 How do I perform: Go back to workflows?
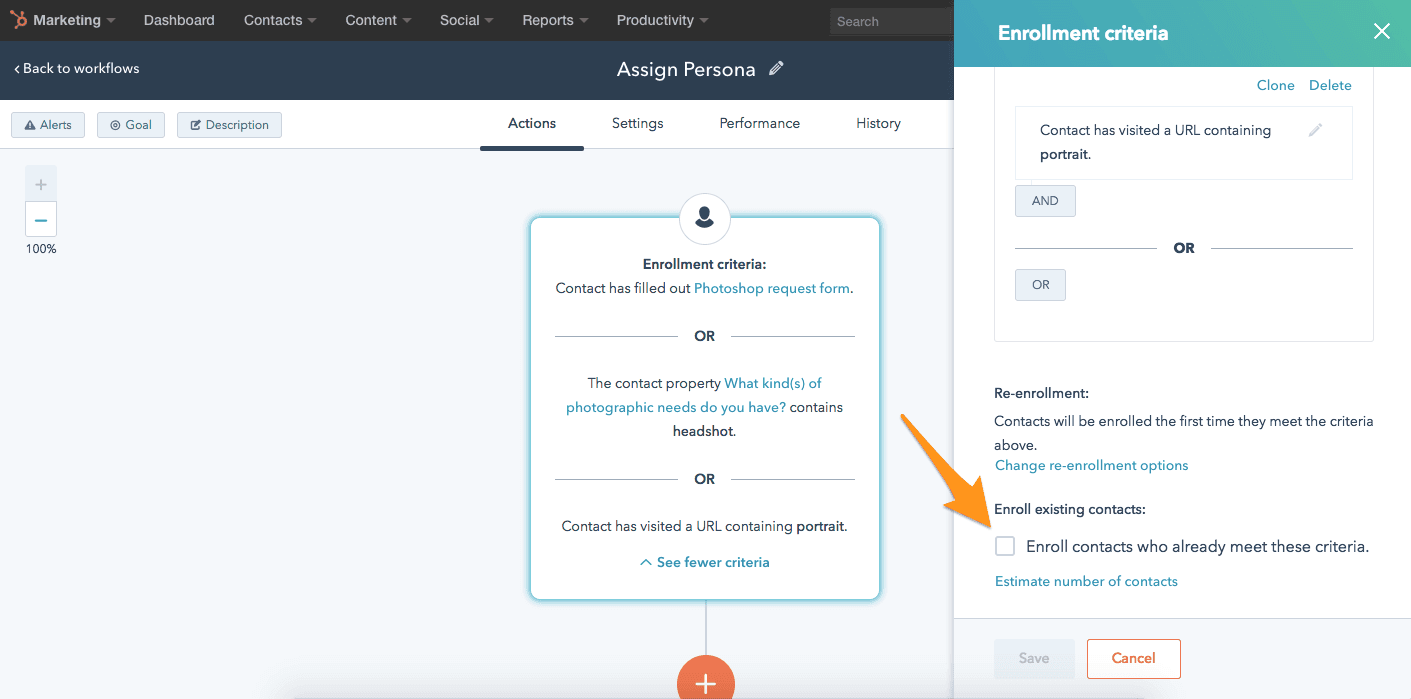click(x=77, y=68)
